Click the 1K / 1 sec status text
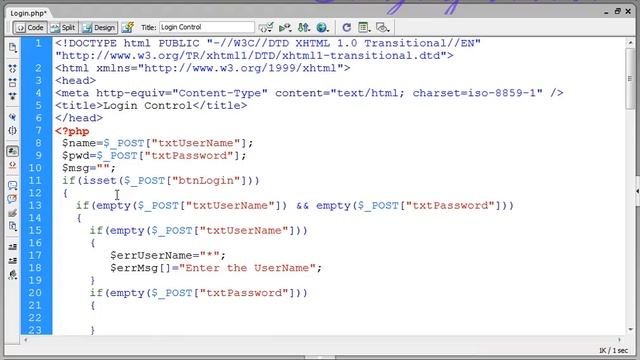 (x=614, y=350)
